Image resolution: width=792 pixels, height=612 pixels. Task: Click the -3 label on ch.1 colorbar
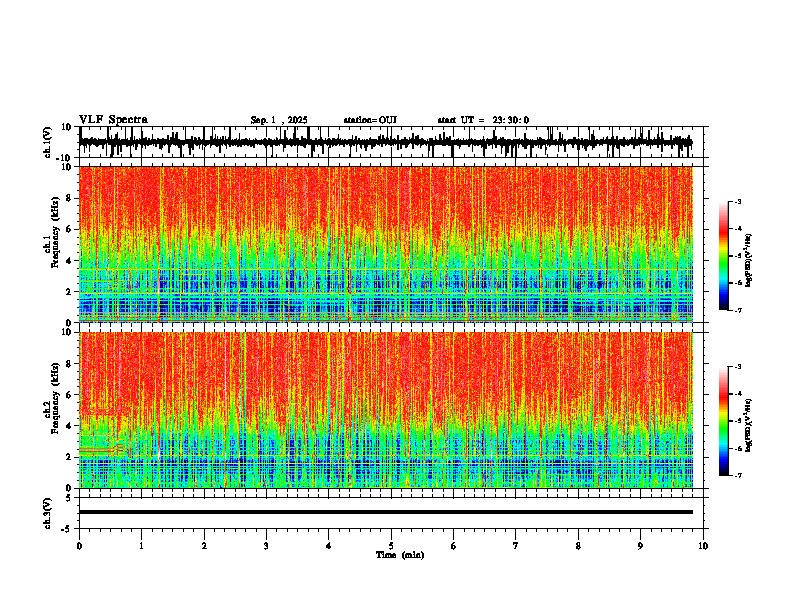[738, 202]
